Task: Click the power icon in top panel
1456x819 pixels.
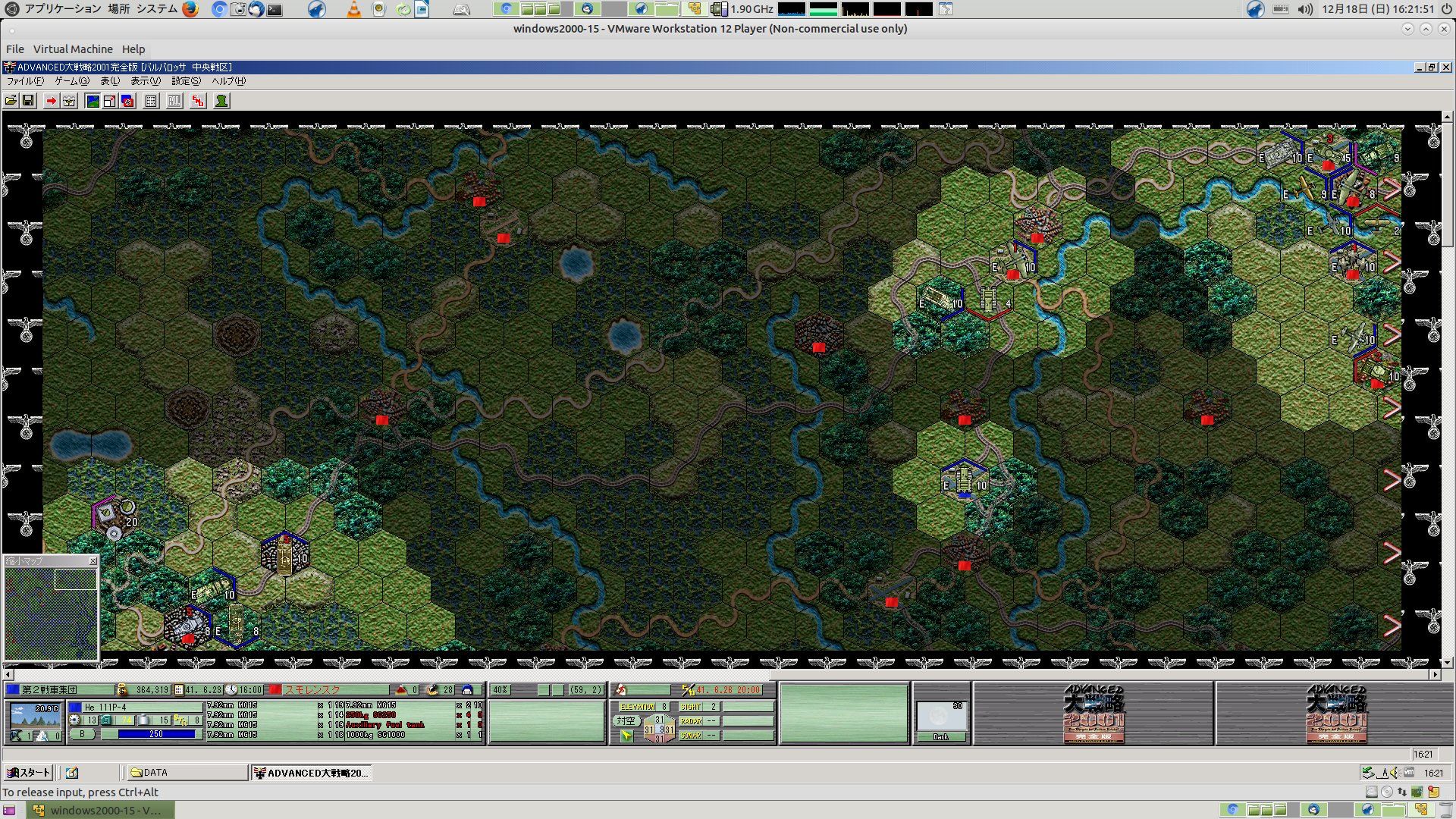Action: click(x=1446, y=9)
